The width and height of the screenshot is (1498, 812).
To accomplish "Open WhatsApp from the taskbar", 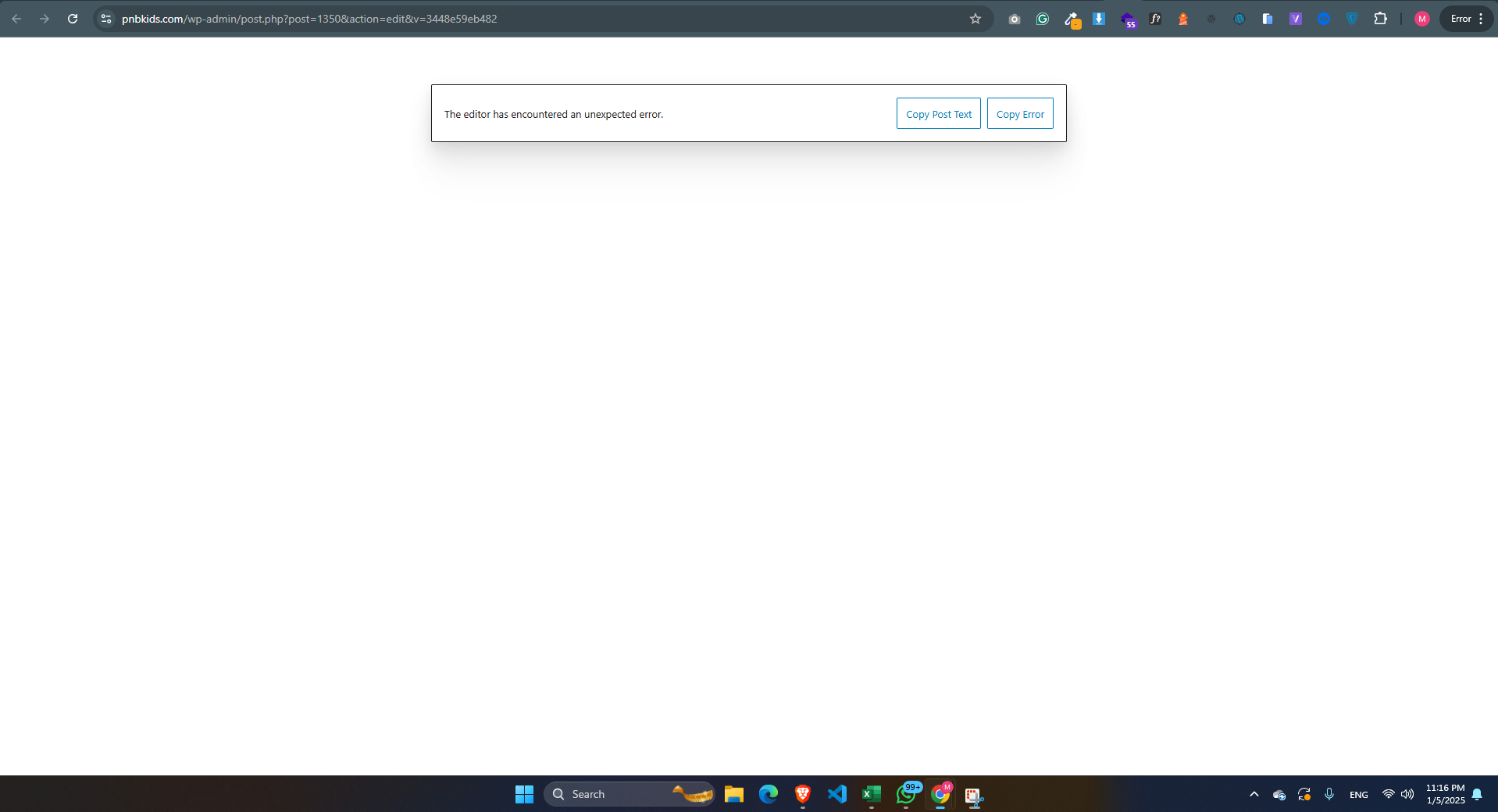I will [x=906, y=794].
